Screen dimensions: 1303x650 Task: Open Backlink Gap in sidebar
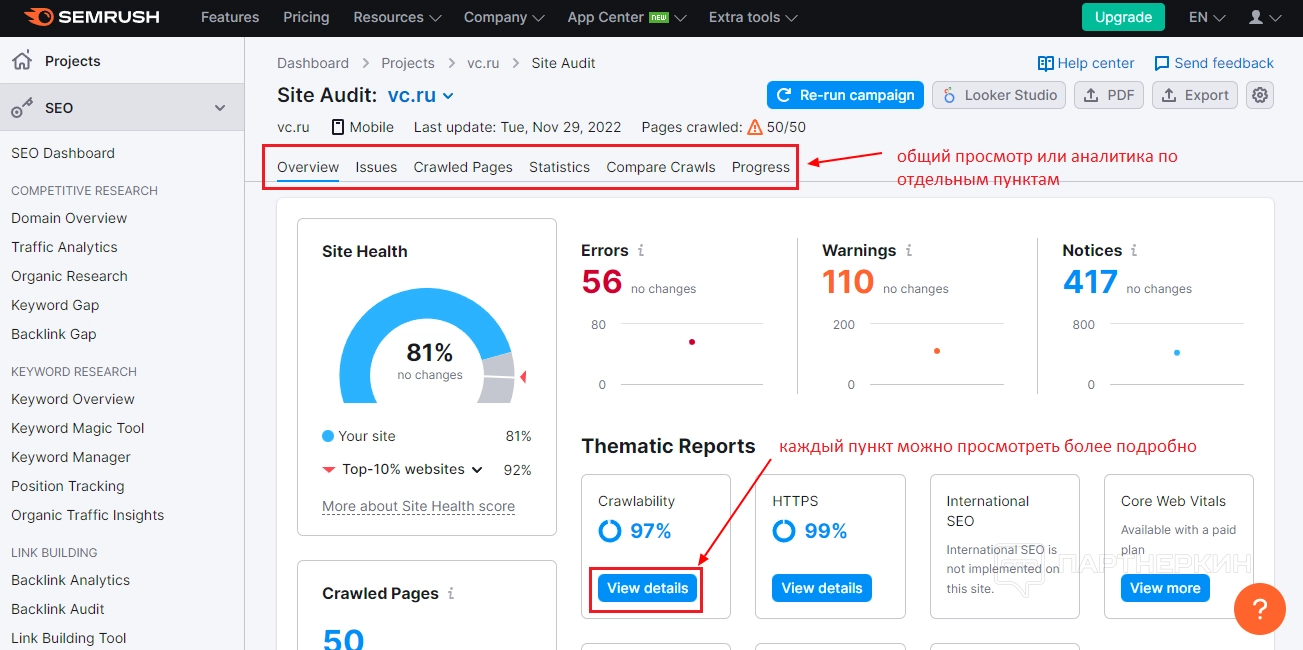pyautogui.click(x=54, y=334)
